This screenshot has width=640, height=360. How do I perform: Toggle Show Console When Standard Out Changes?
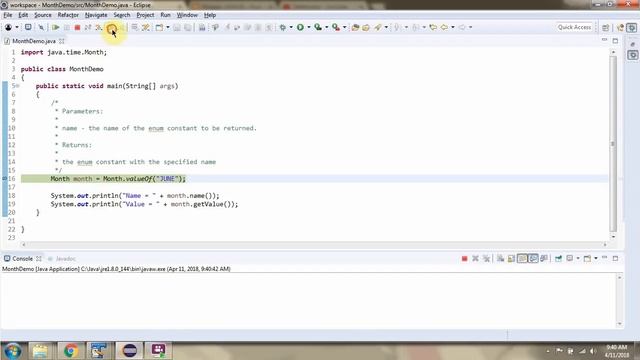pos(533,258)
